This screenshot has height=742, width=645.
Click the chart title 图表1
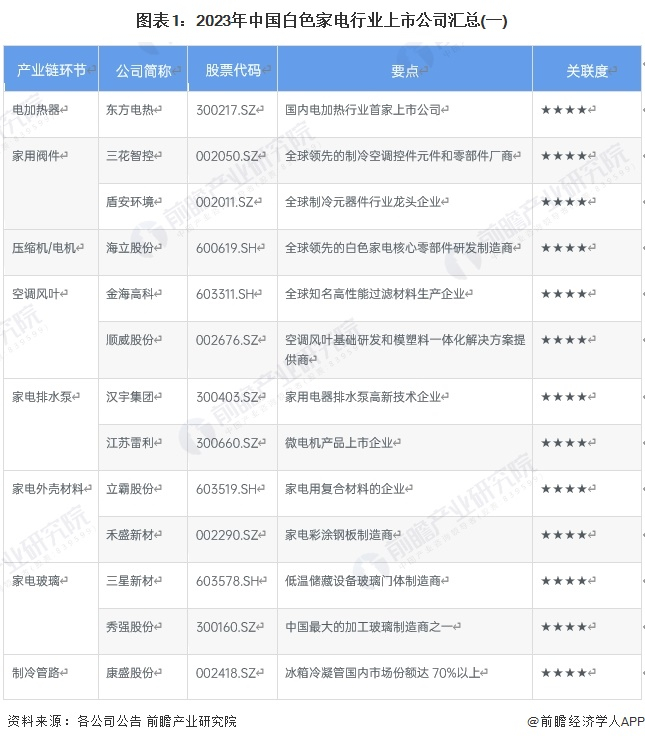point(322,20)
